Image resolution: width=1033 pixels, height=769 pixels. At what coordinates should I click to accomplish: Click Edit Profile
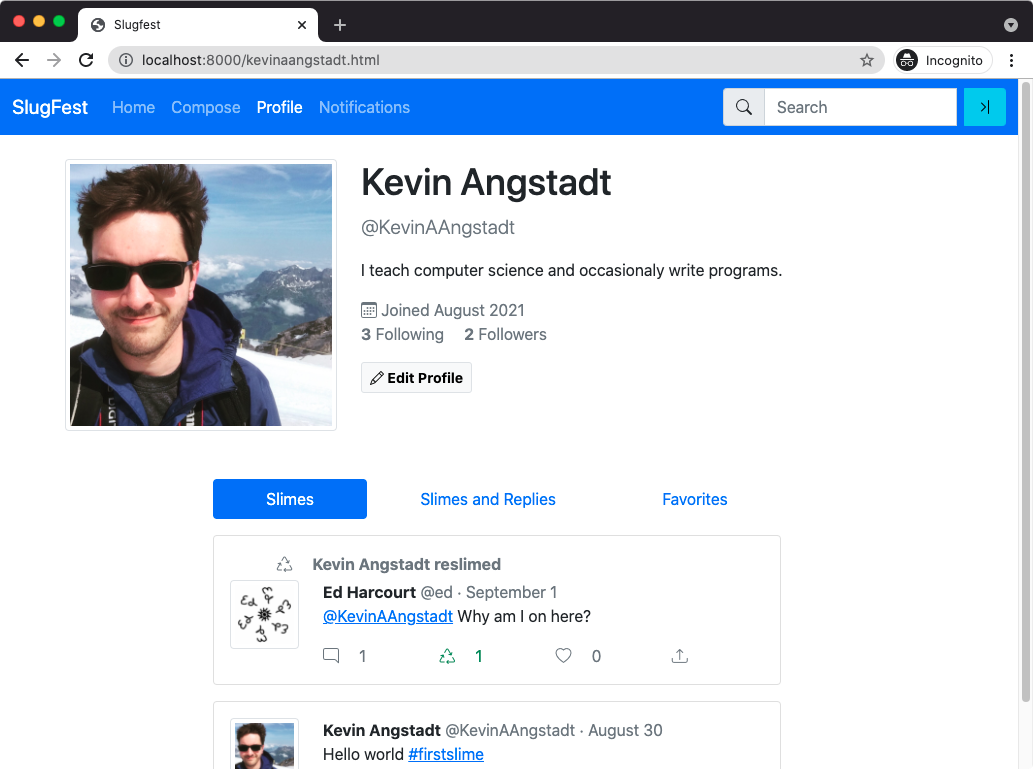416,377
